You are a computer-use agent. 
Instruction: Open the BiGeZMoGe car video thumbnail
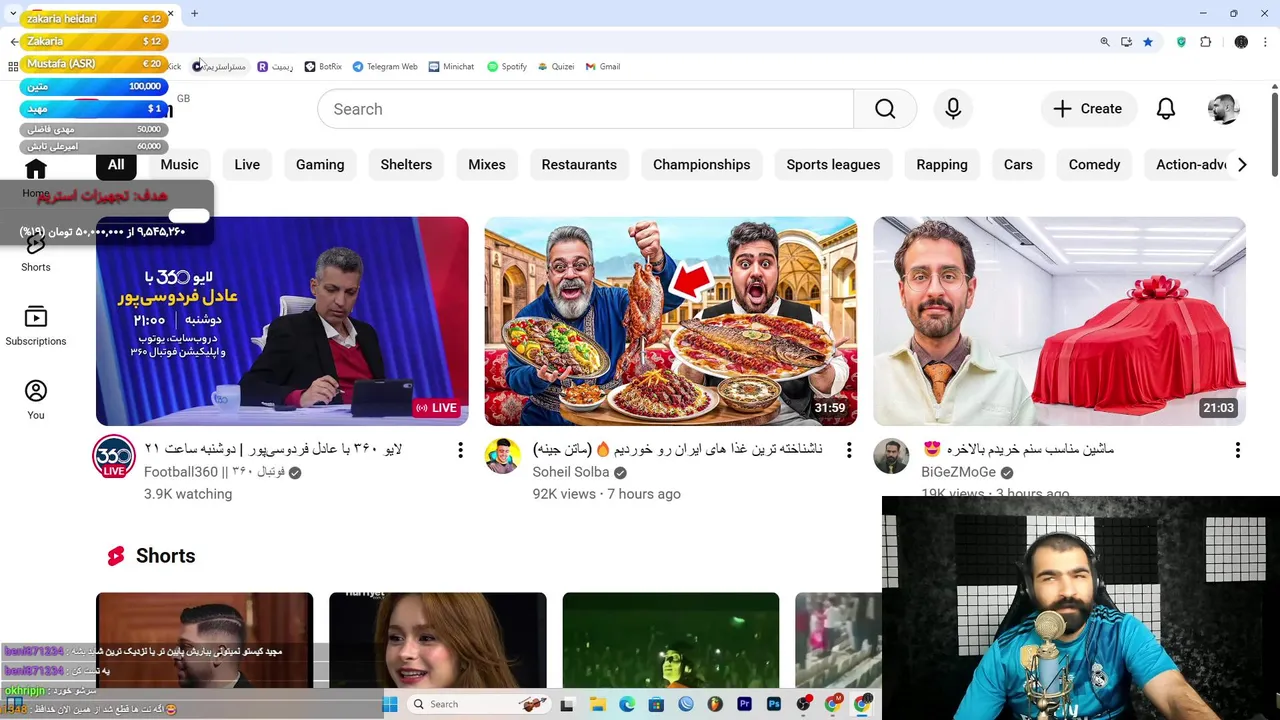click(x=1059, y=321)
